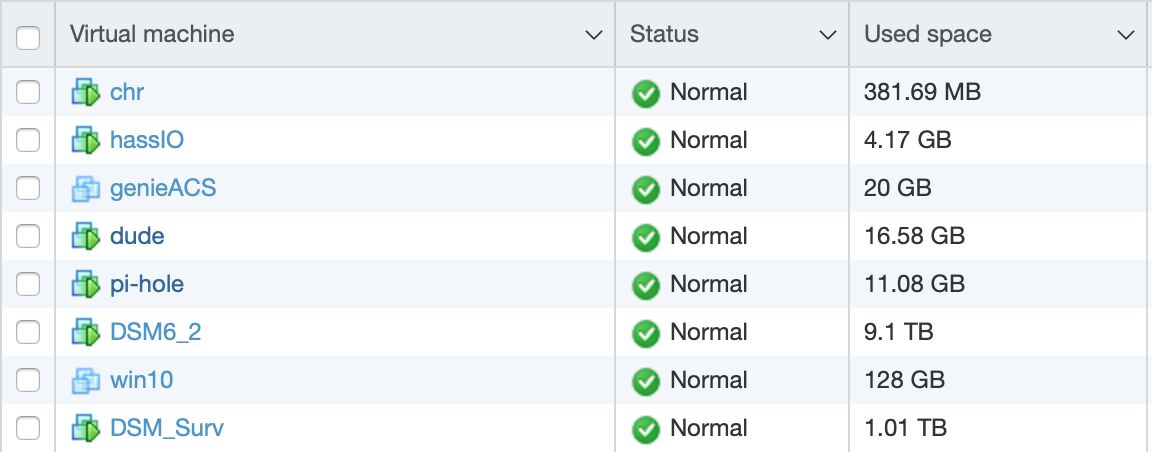Image resolution: width=1152 pixels, height=452 pixels.
Task: Click the stopped VM icon beside win10
Action: [86, 381]
